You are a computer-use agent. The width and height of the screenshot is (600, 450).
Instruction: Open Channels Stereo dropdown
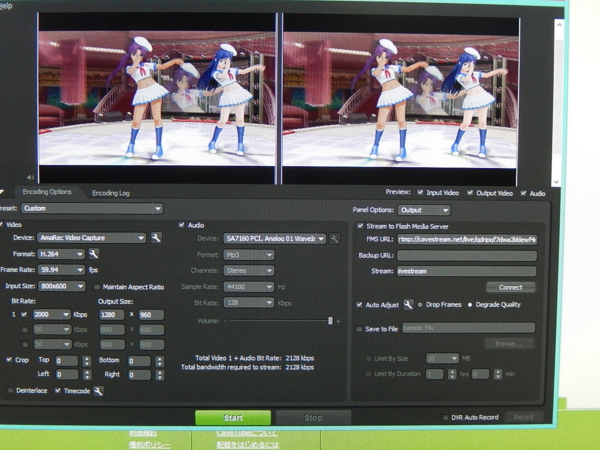tap(249, 271)
